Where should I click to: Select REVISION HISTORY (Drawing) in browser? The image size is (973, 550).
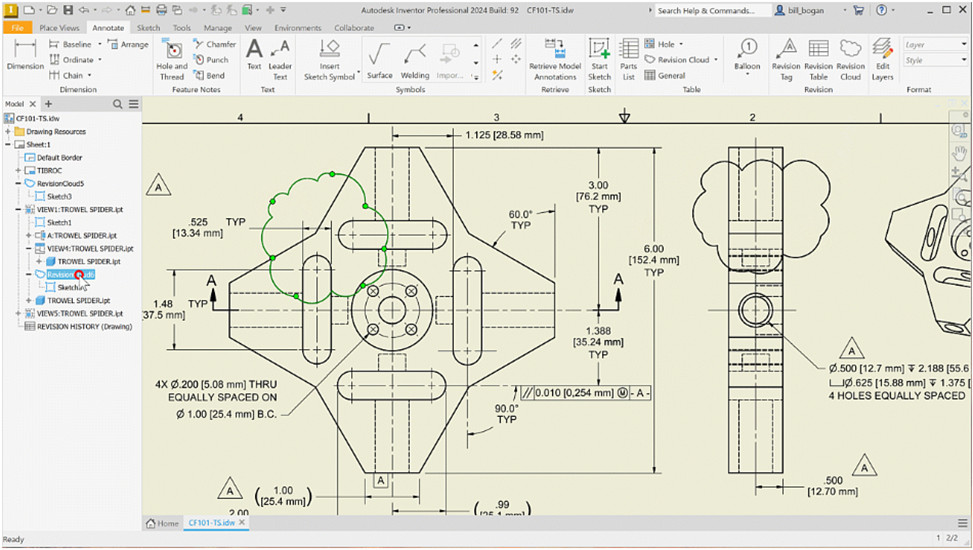[84, 327]
